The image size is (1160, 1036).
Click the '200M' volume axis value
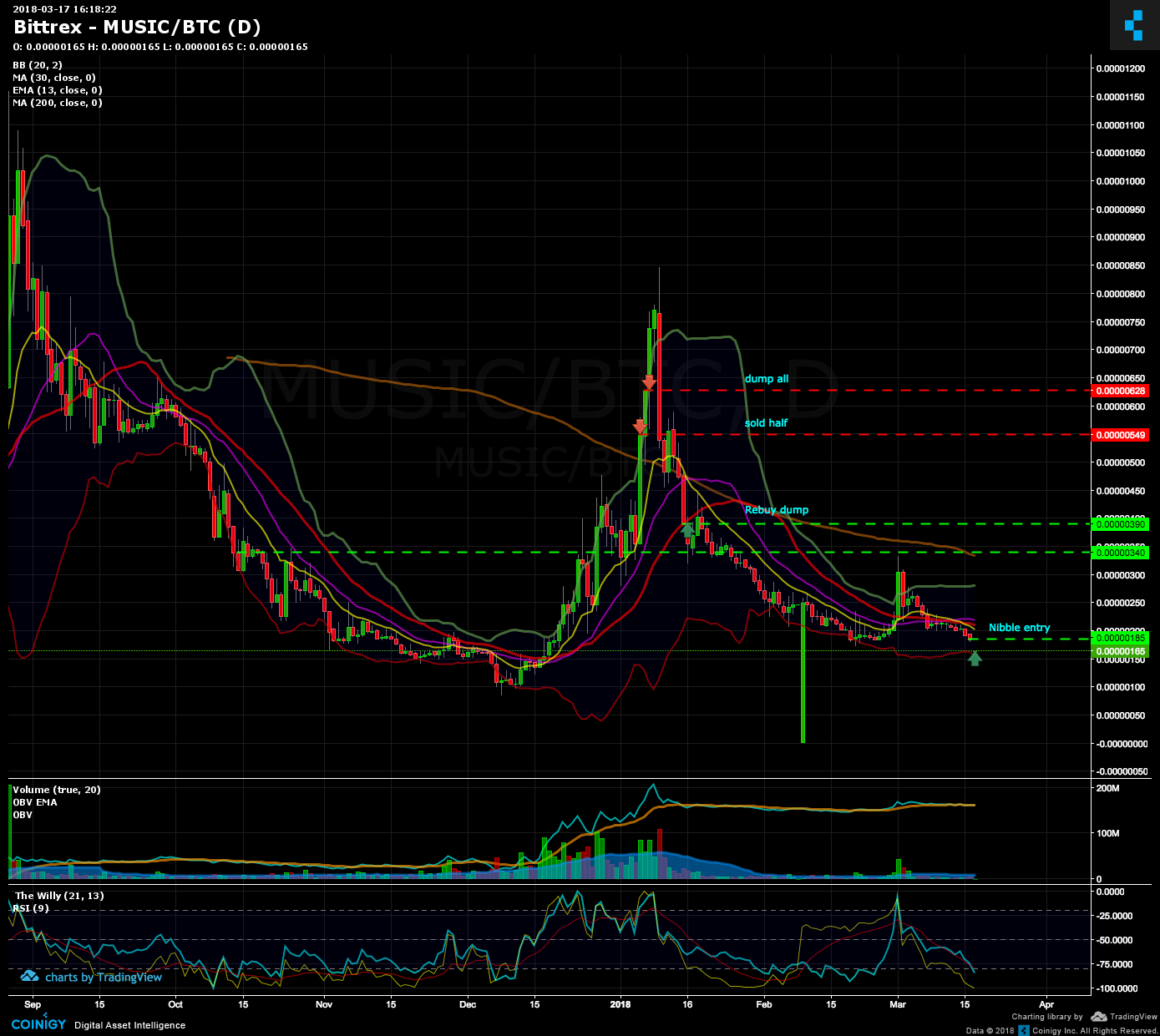(x=1107, y=789)
